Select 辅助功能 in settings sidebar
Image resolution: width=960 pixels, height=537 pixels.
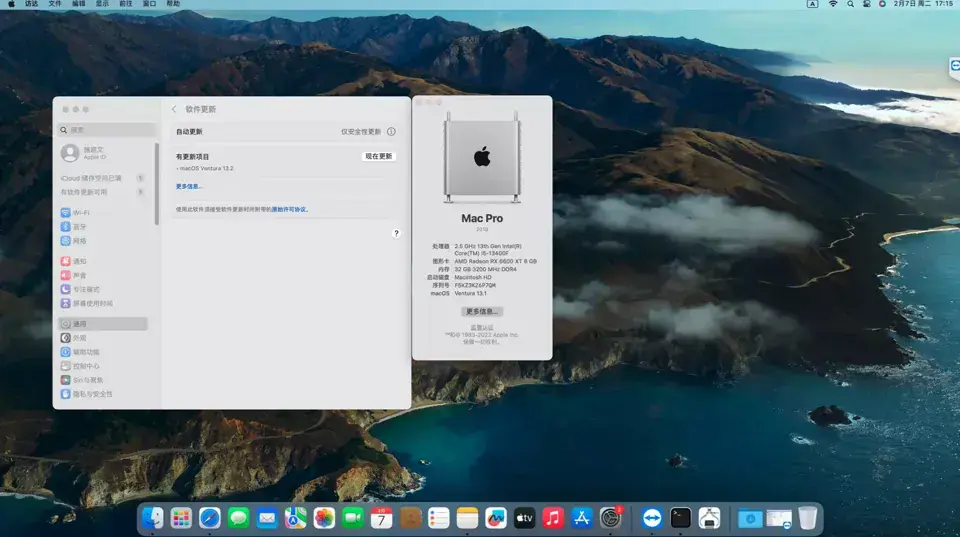click(103, 352)
